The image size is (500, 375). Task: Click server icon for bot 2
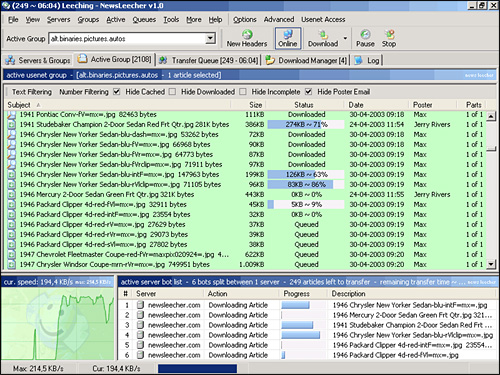click(140, 315)
